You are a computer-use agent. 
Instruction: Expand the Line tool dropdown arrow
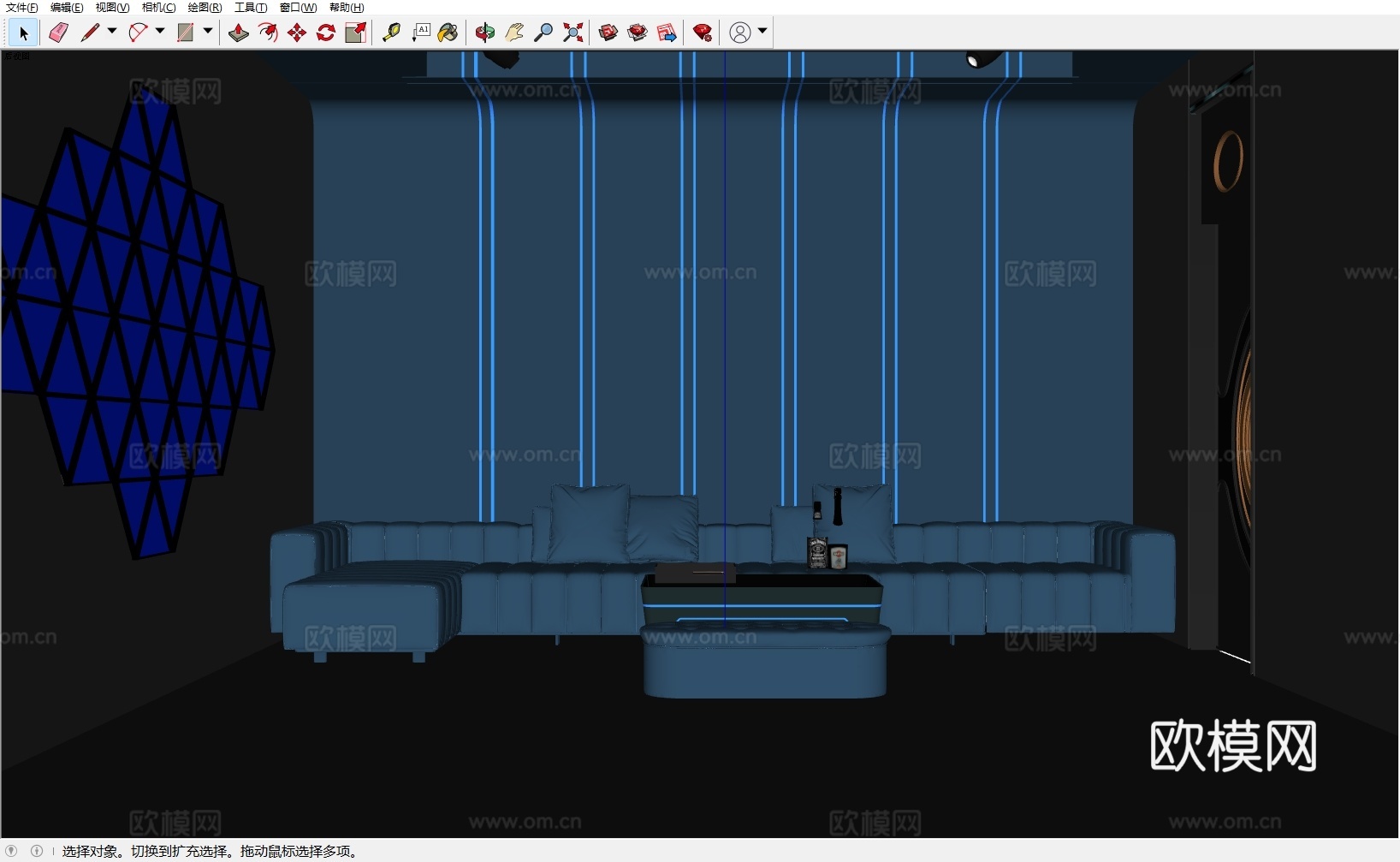point(112,32)
